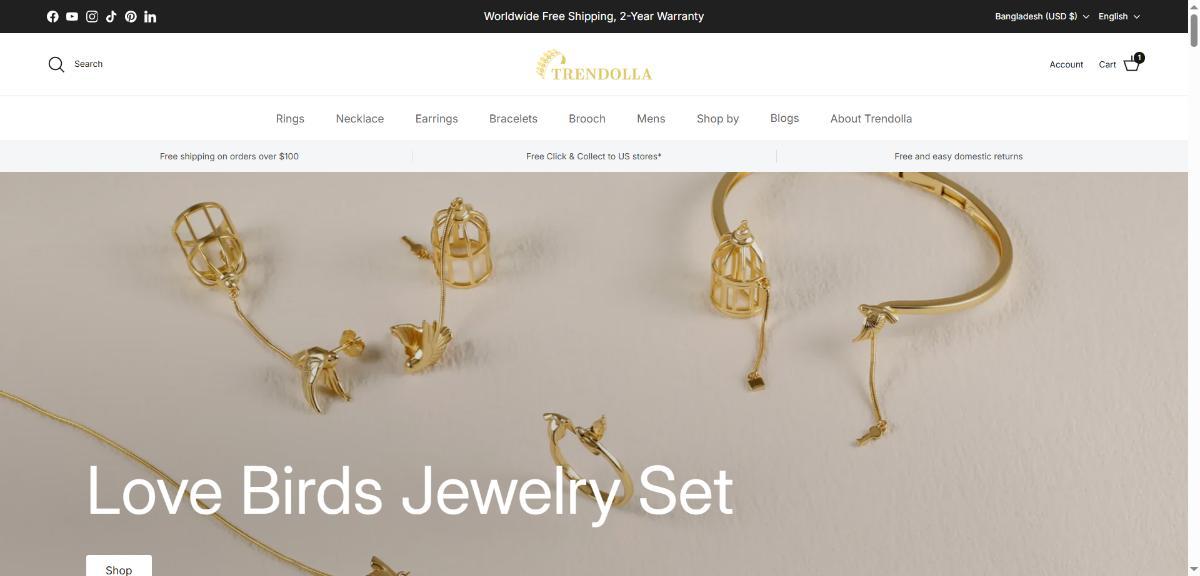Open the Pinterest social icon
This screenshot has height=576, width=1200.
coord(130,16)
